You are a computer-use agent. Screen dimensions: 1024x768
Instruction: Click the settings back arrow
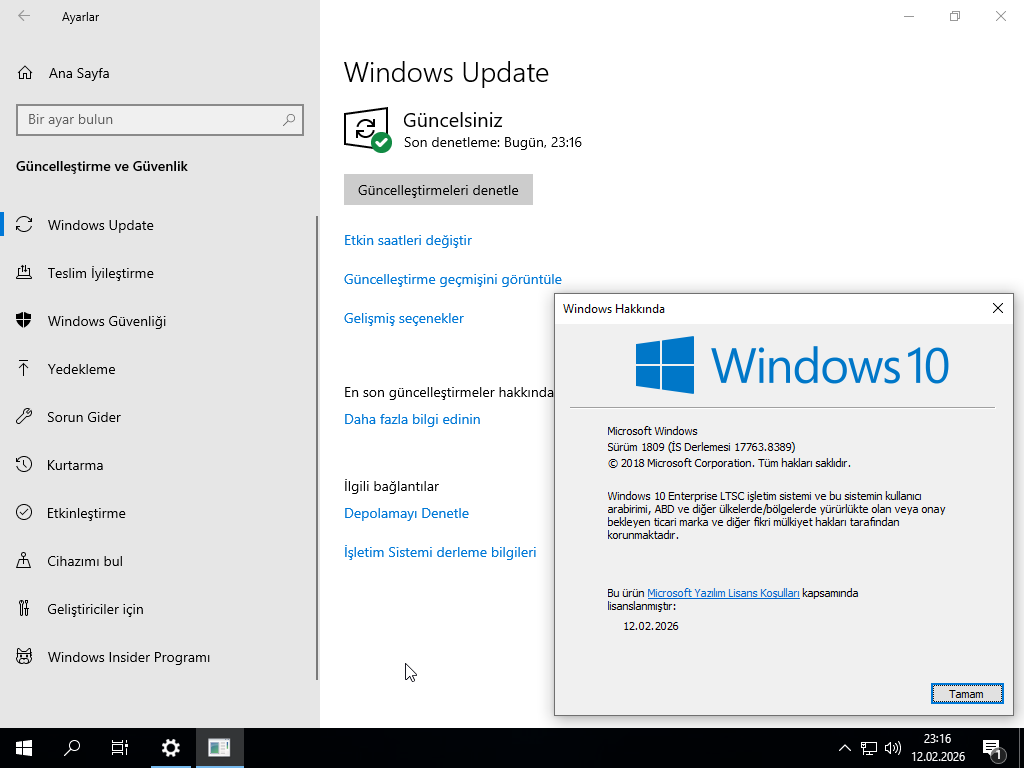(x=24, y=16)
